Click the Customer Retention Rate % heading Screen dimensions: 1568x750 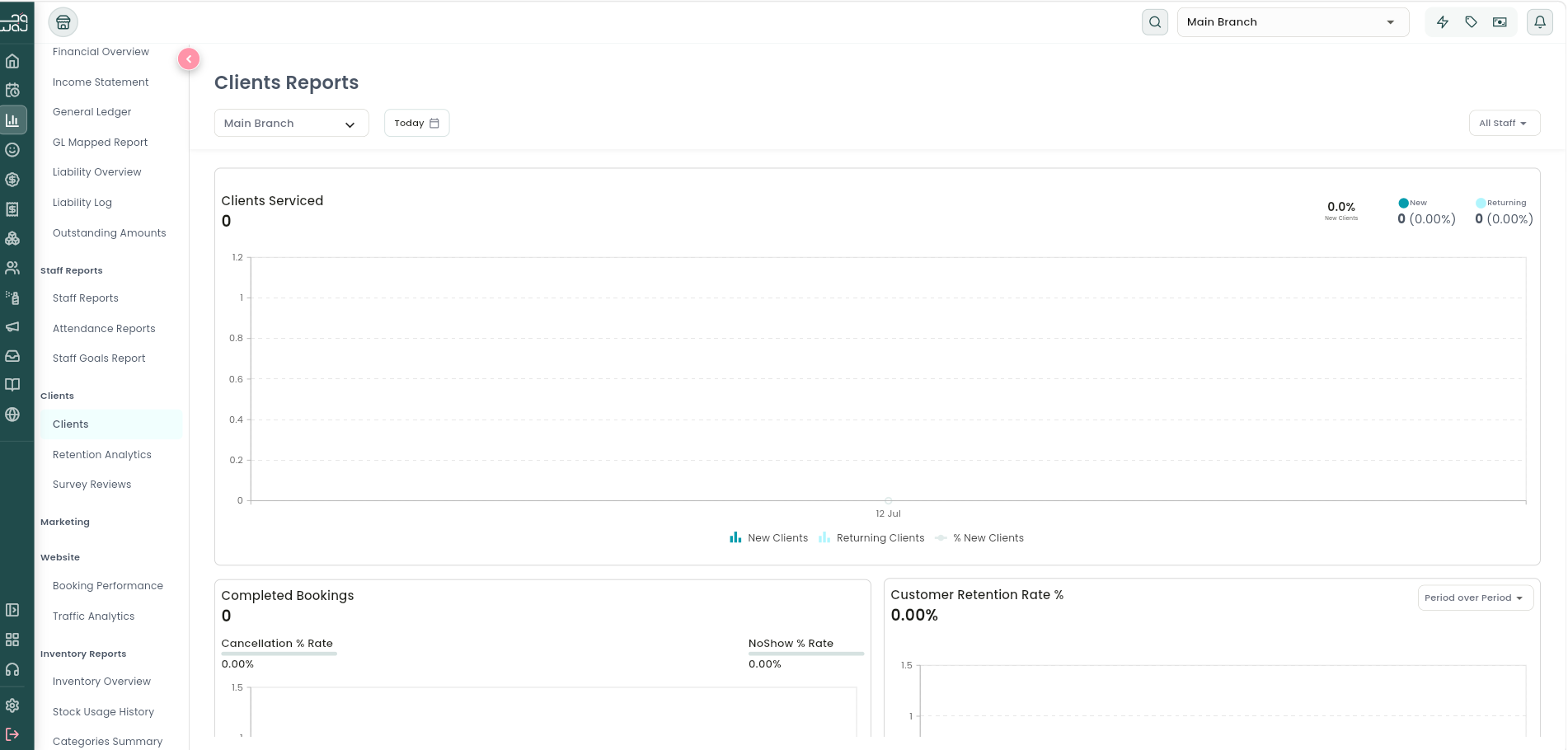tap(977, 595)
